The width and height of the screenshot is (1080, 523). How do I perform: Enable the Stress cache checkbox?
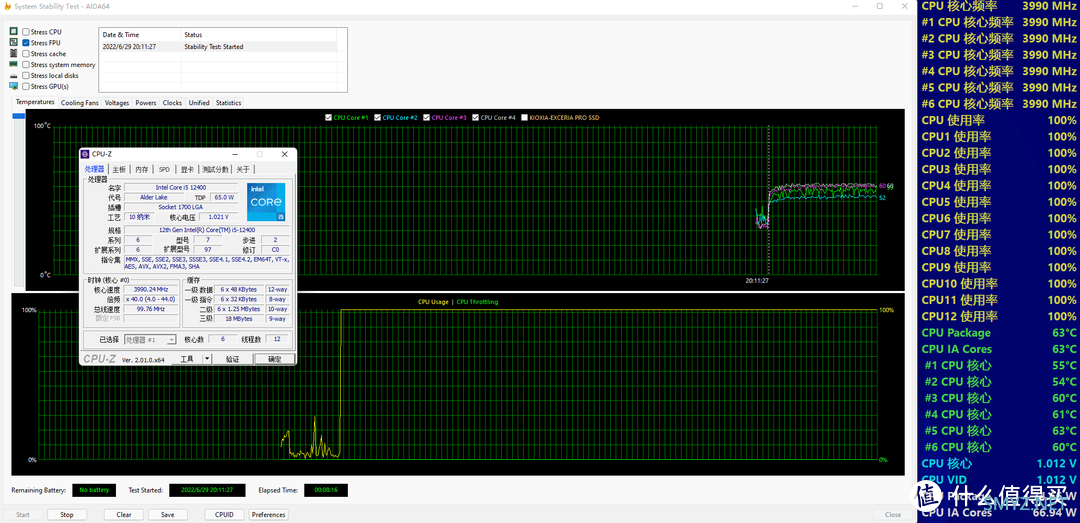coord(26,54)
